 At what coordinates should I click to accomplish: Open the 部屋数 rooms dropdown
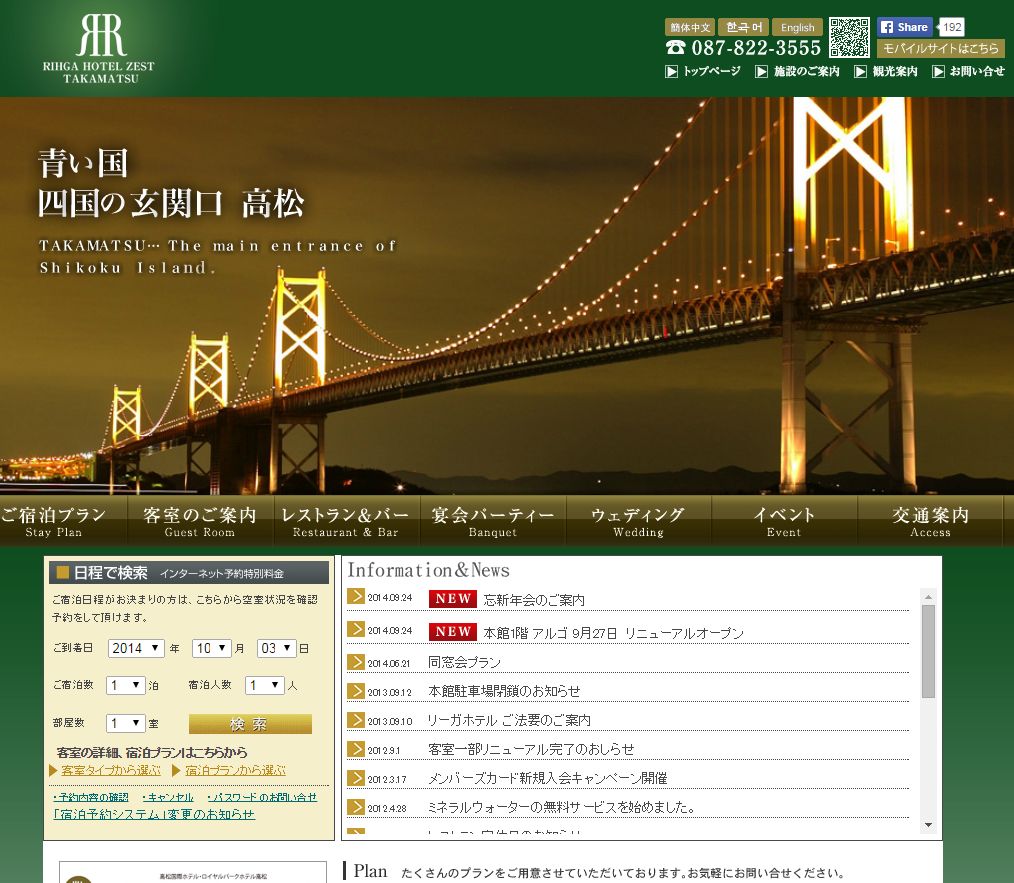[x=125, y=723]
